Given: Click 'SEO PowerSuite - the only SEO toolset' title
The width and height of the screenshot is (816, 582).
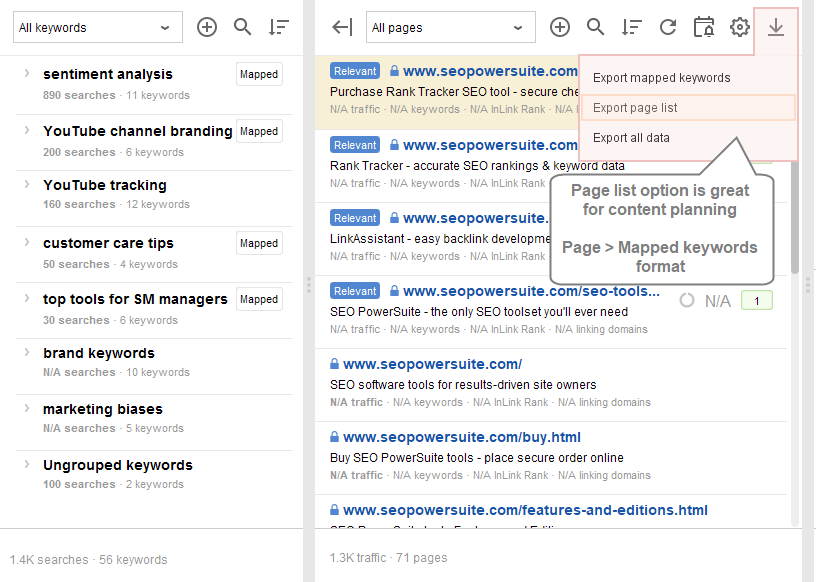Looking at the screenshot, I should 479,312.
